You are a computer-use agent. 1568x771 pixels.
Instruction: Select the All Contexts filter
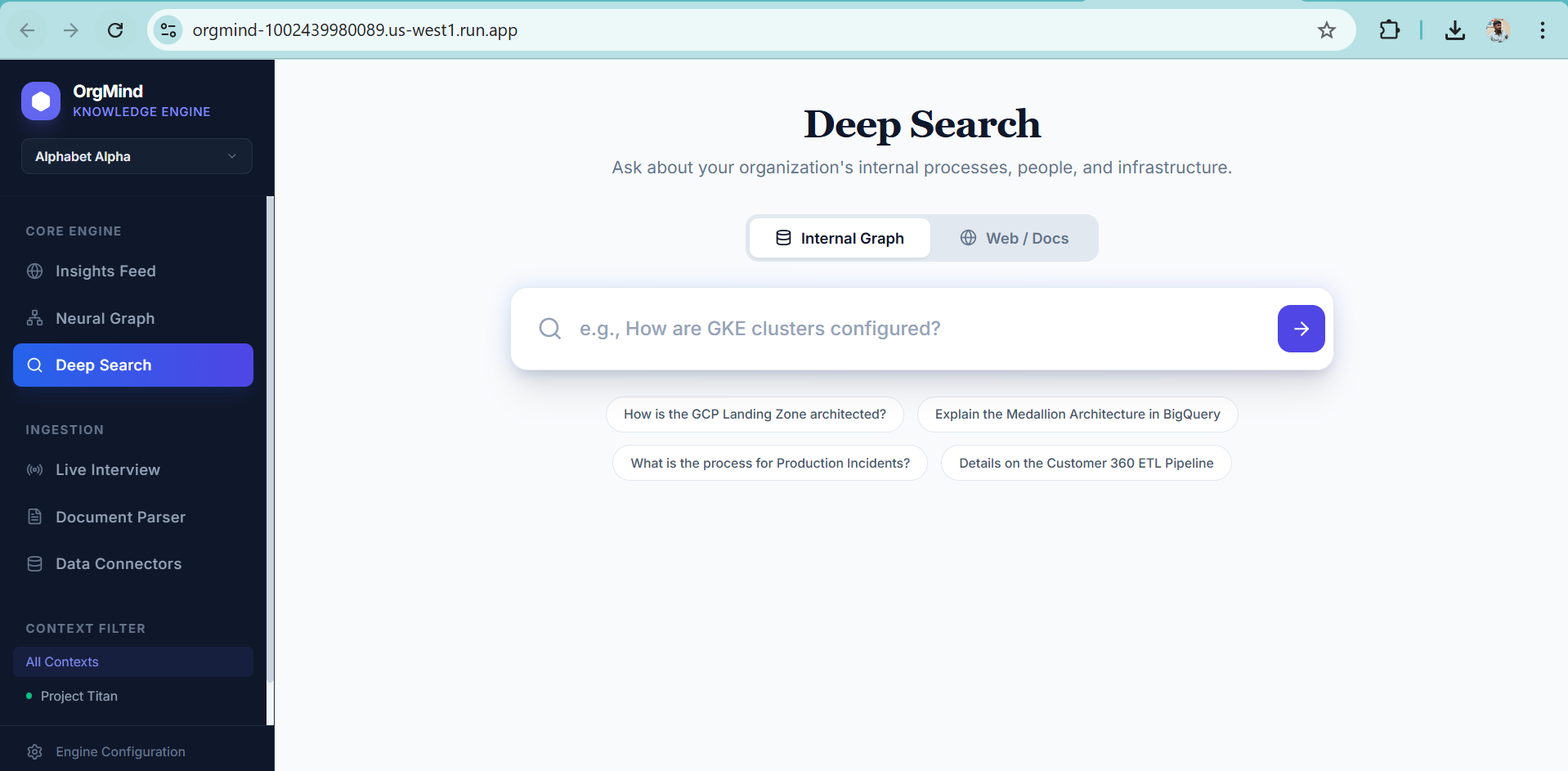point(133,661)
